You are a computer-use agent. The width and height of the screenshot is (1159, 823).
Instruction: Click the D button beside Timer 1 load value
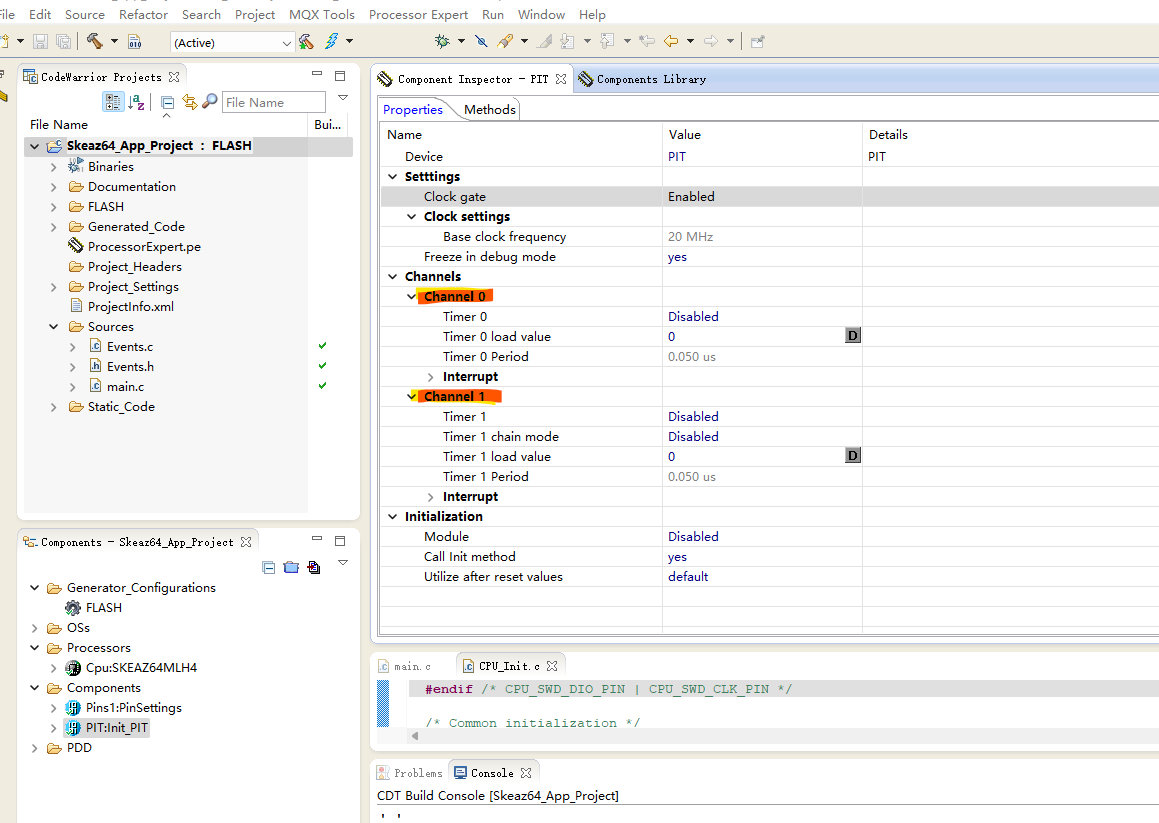852,455
